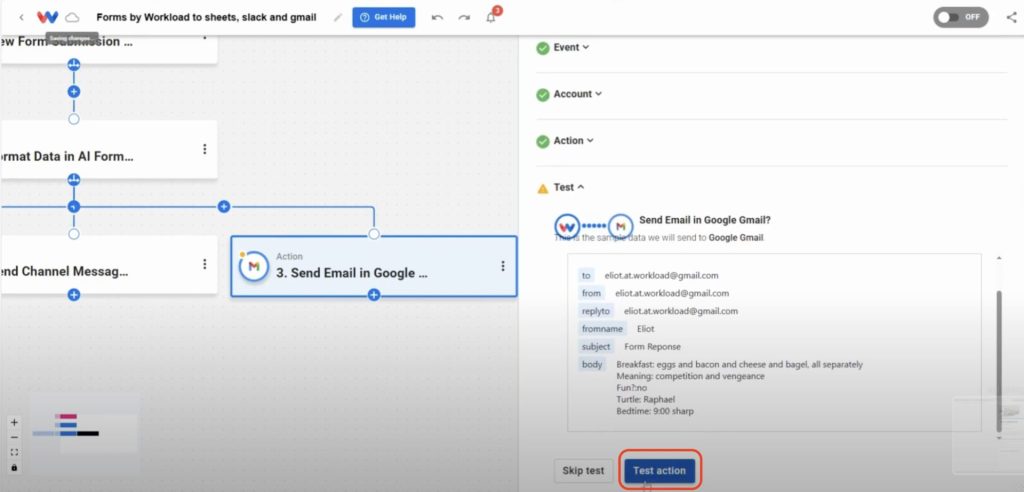Select the Gmail icon on action 3

click(254, 266)
